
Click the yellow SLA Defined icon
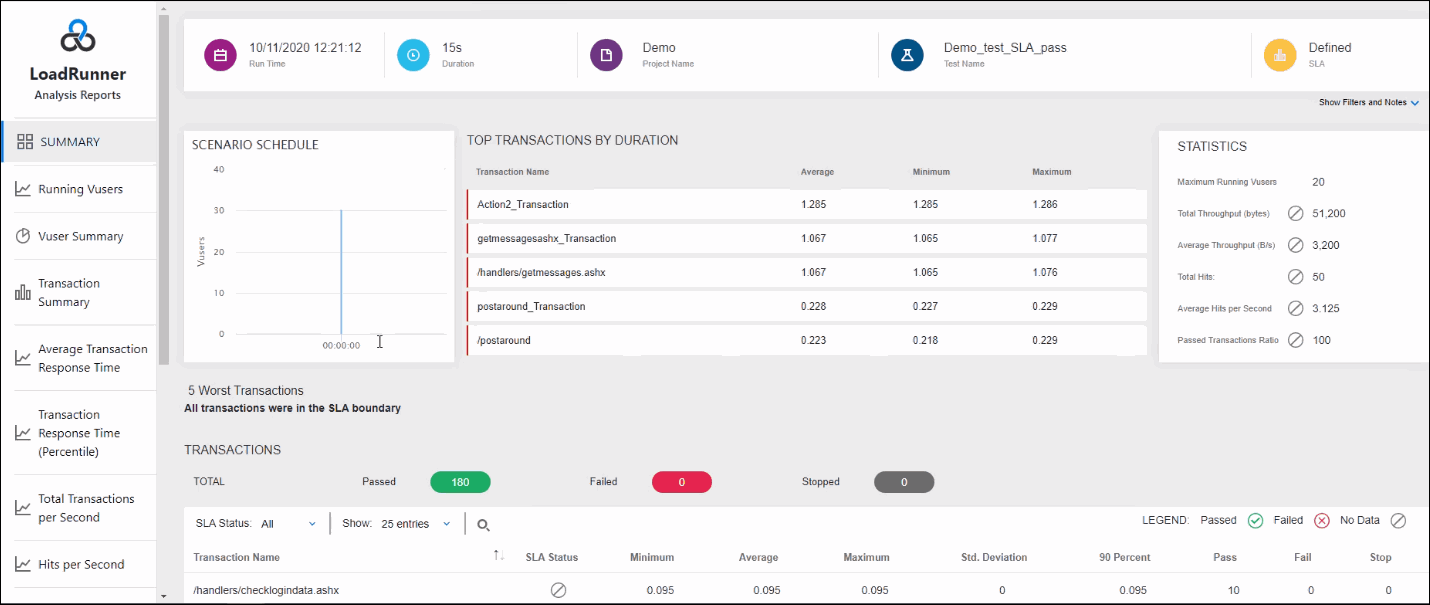pos(1280,55)
